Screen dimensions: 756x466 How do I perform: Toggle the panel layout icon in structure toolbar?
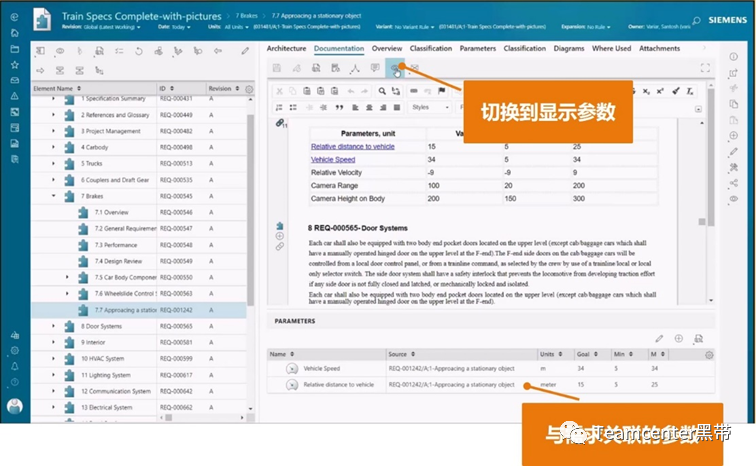(x=40, y=51)
